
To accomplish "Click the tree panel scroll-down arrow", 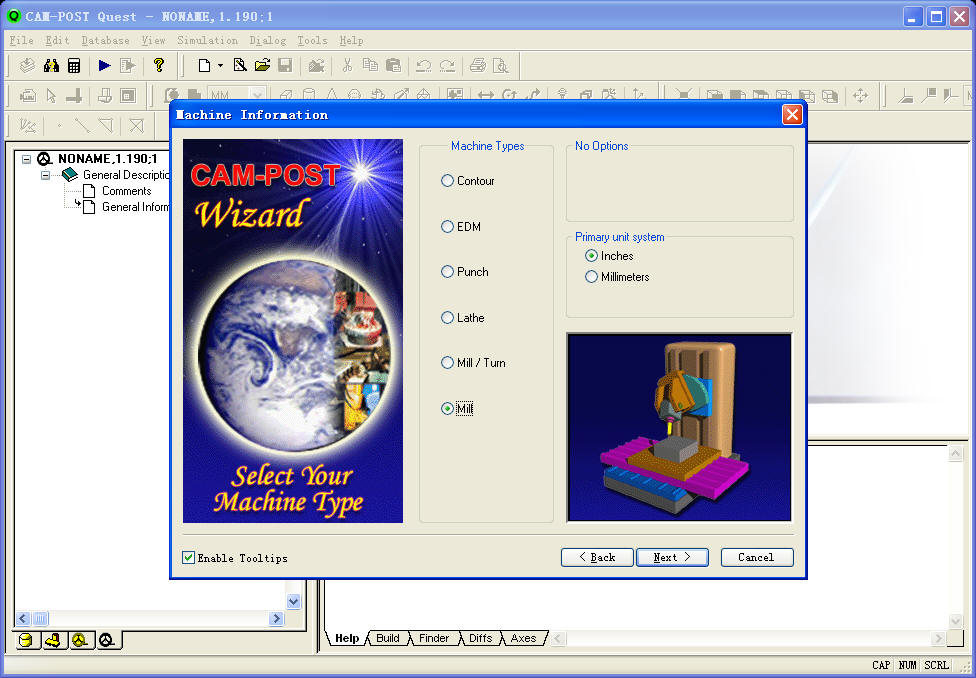I will pos(294,601).
